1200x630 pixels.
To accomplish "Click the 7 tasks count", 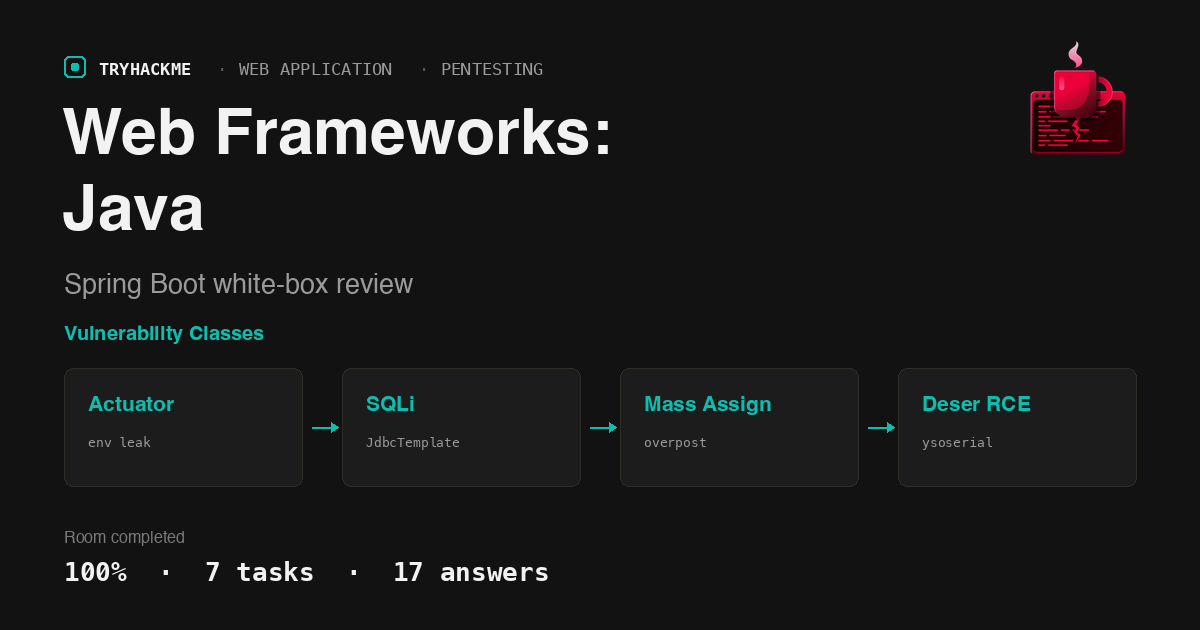I will tap(259, 572).
